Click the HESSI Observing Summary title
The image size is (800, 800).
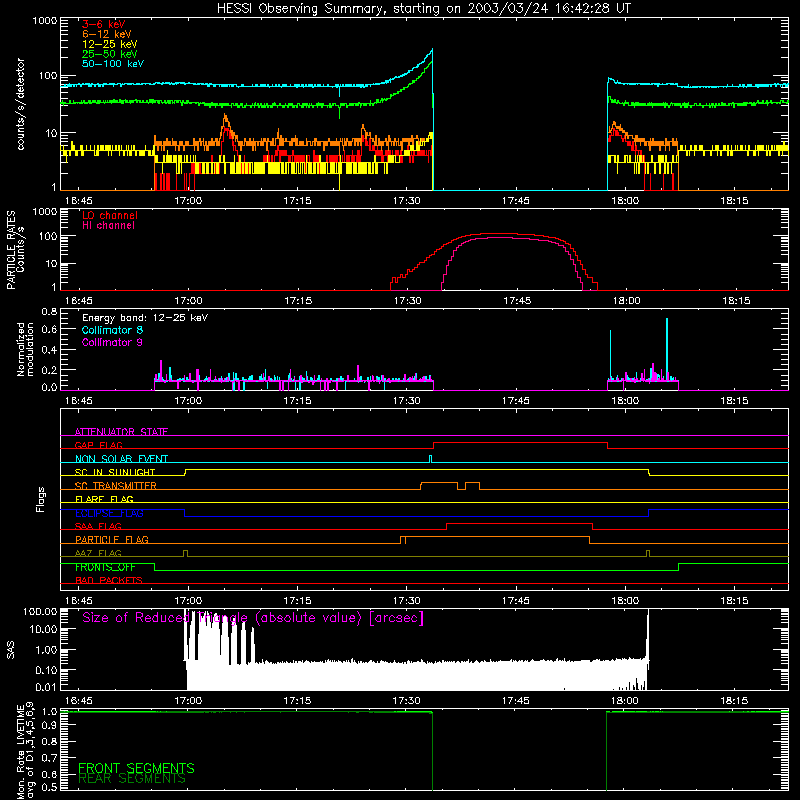click(x=424, y=9)
